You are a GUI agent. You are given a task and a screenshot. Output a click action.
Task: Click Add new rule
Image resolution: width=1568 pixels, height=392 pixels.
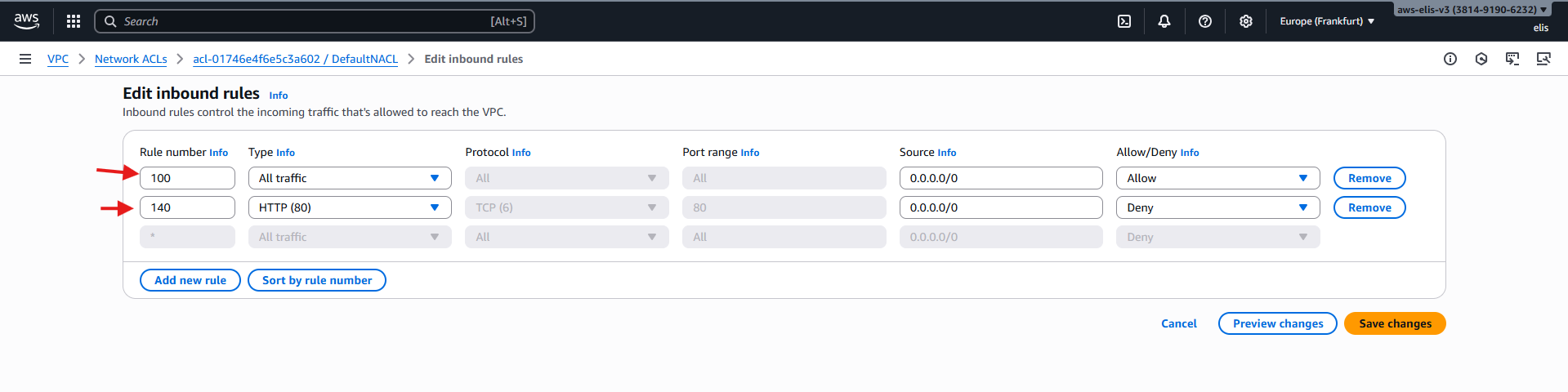(x=190, y=280)
